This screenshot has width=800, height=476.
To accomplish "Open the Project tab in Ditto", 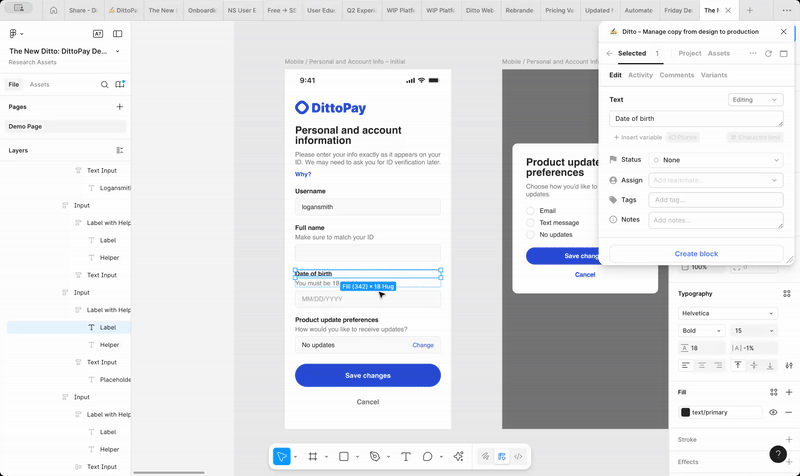I will (x=690, y=54).
